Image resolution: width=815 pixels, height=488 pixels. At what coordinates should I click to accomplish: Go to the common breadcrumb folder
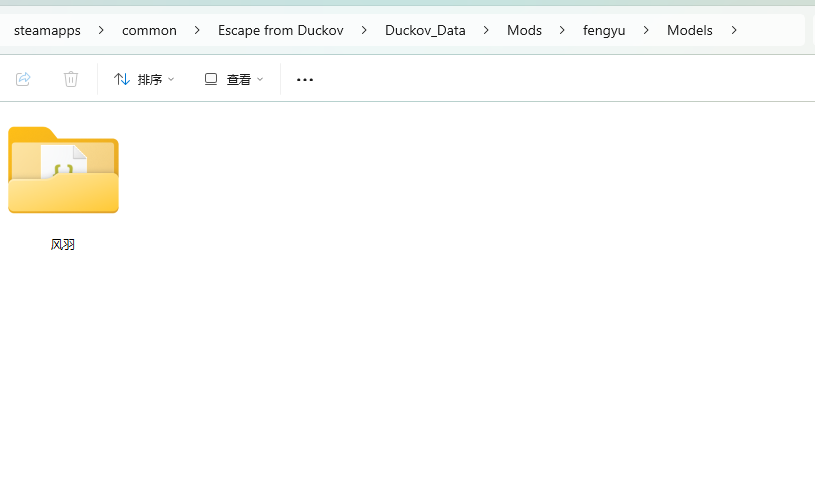click(x=149, y=30)
